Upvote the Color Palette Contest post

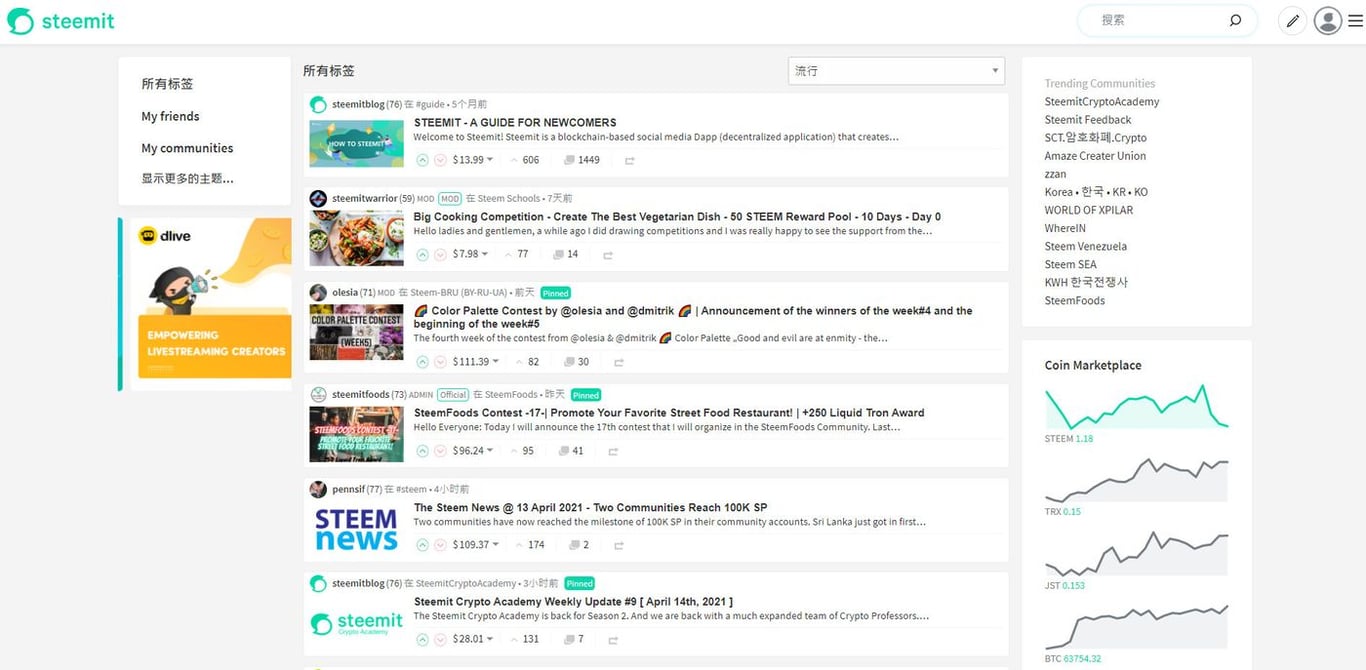pyautogui.click(x=422, y=362)
